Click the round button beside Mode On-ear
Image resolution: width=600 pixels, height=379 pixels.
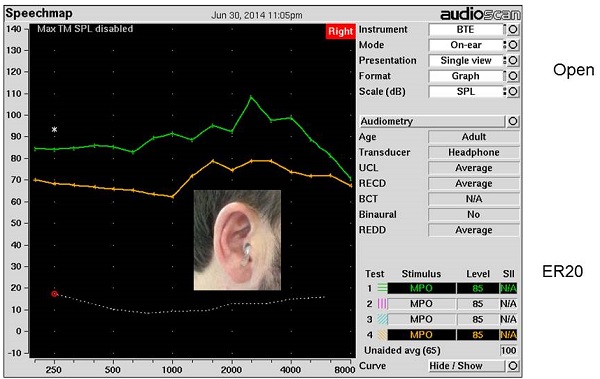point(513,45)
